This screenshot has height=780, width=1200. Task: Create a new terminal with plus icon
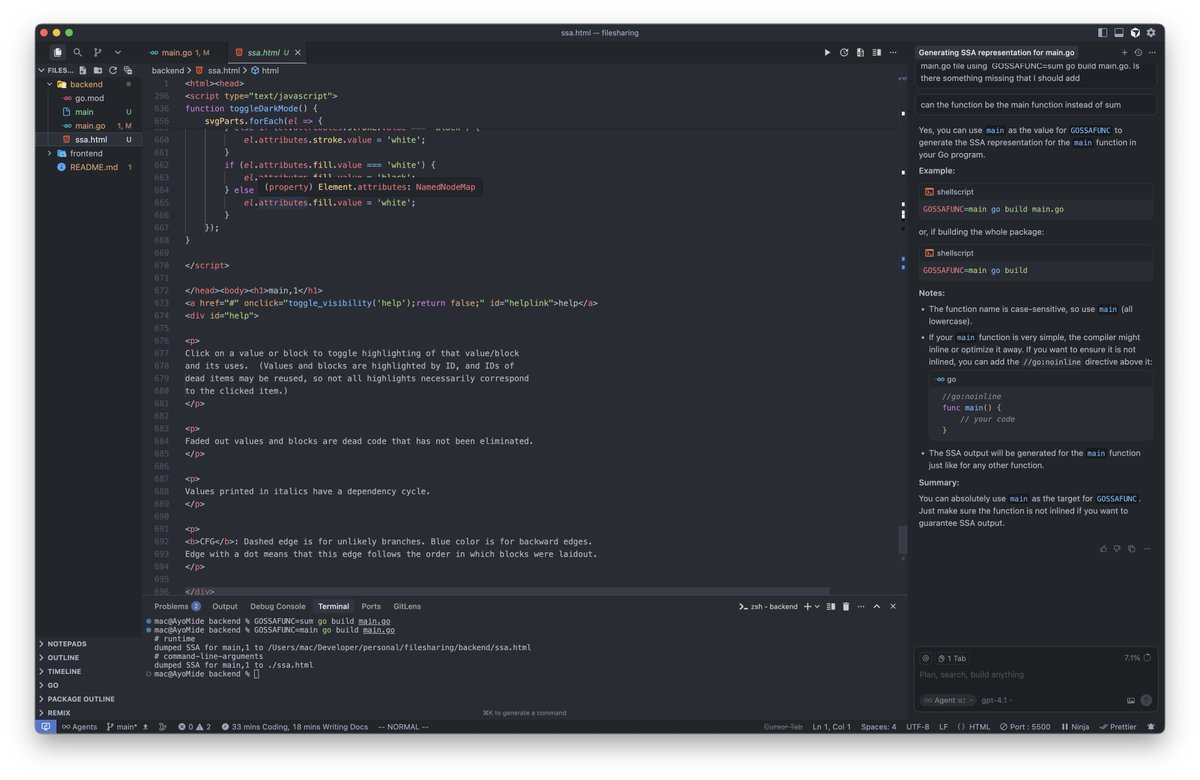click(x=807, y=606)
